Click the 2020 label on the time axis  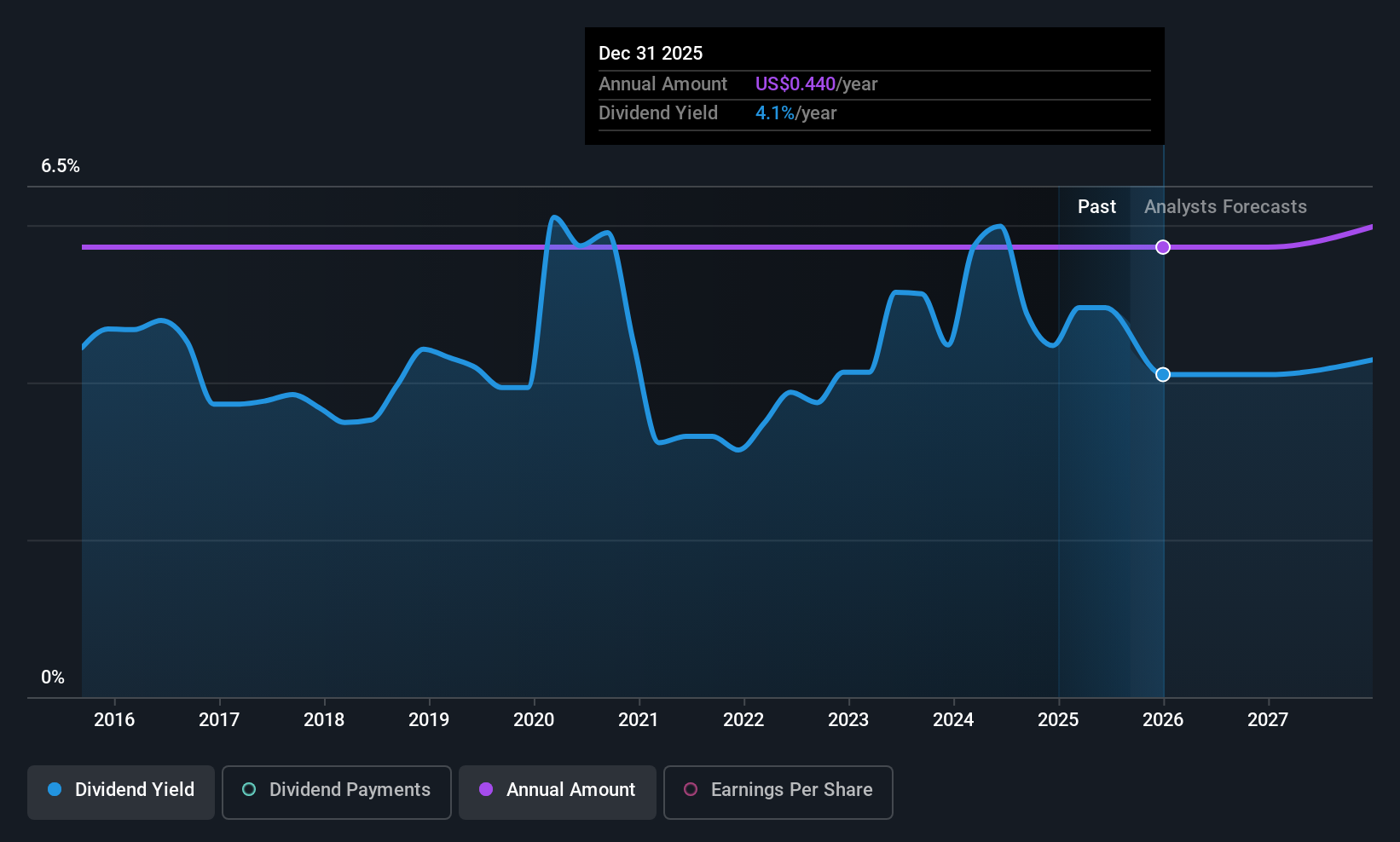click(x=534, y=720)
